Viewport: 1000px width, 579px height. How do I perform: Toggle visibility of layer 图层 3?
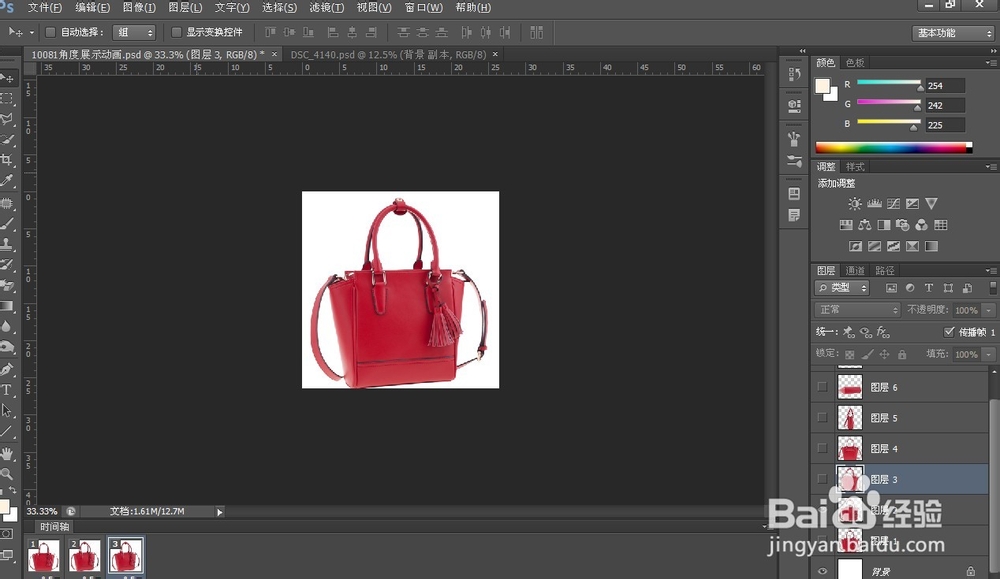[822, 479]
